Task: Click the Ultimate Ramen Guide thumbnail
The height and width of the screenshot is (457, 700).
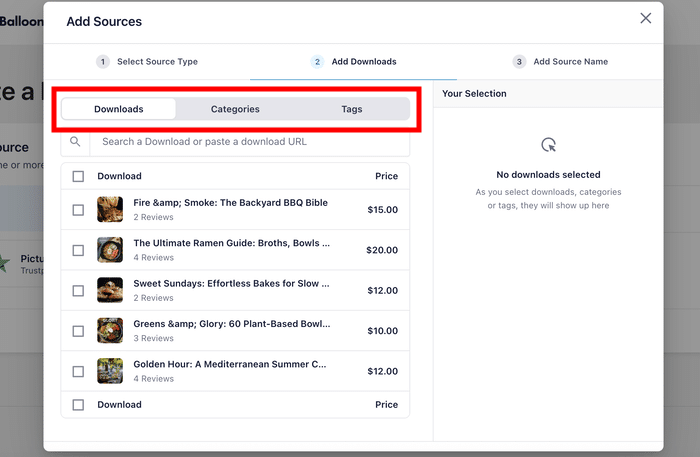Action: [x=110, y=250]
